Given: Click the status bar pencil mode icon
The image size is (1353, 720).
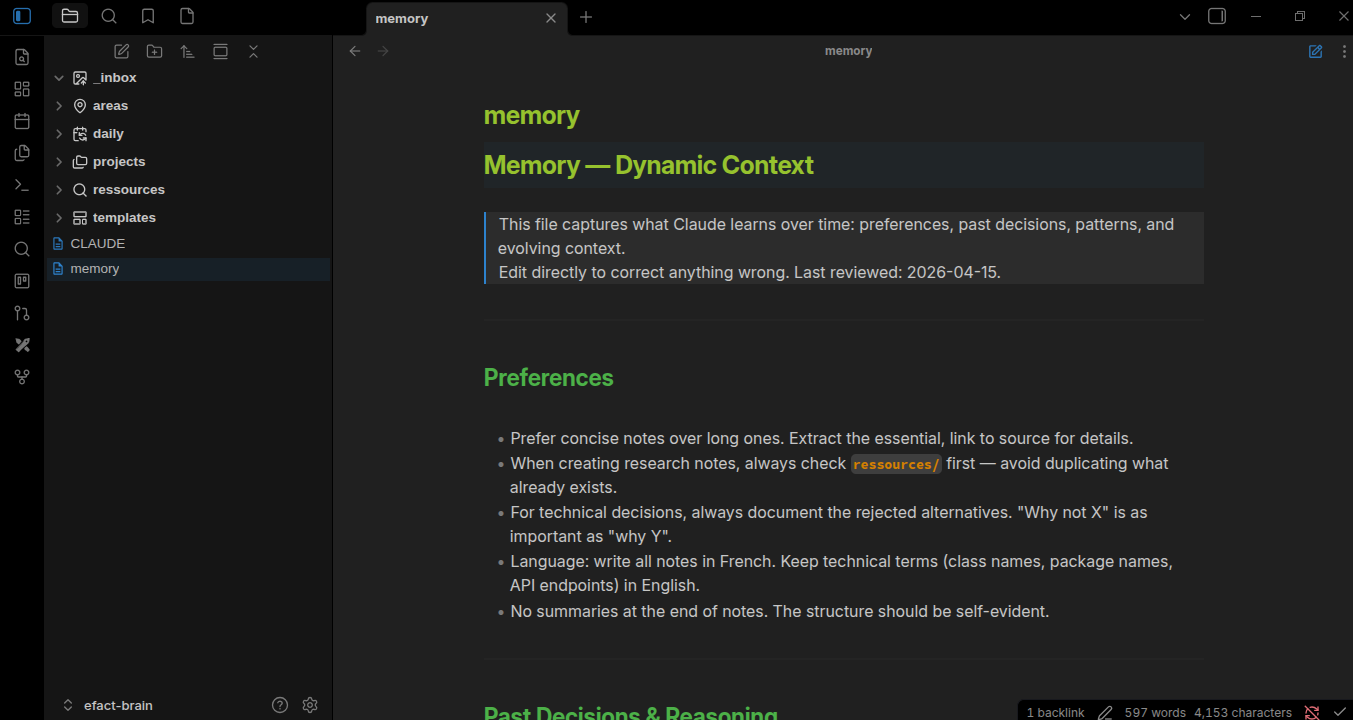Looking at the screenshot, I should (1105, 712).
